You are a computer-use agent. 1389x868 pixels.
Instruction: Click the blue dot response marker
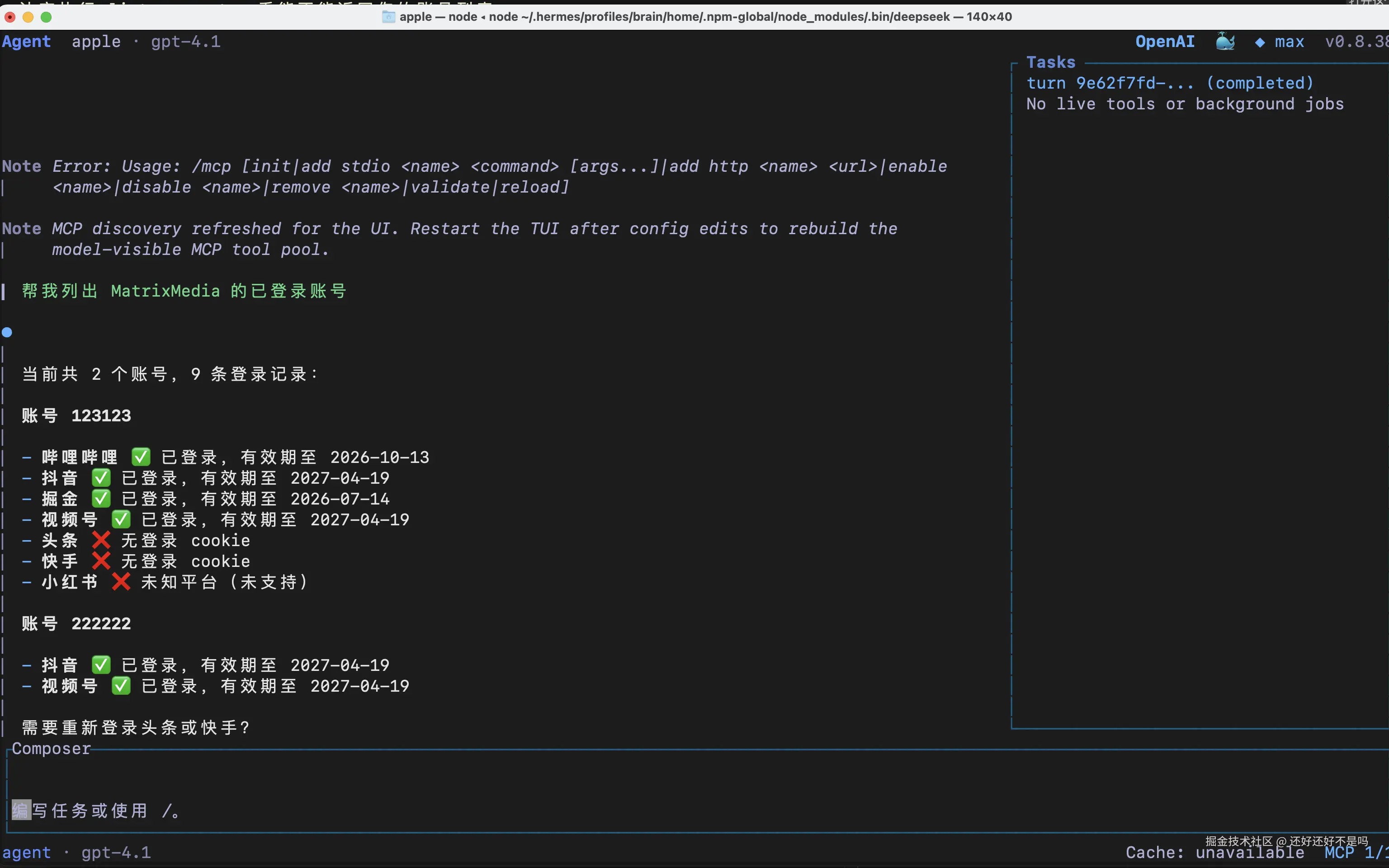tap(7, 332)
